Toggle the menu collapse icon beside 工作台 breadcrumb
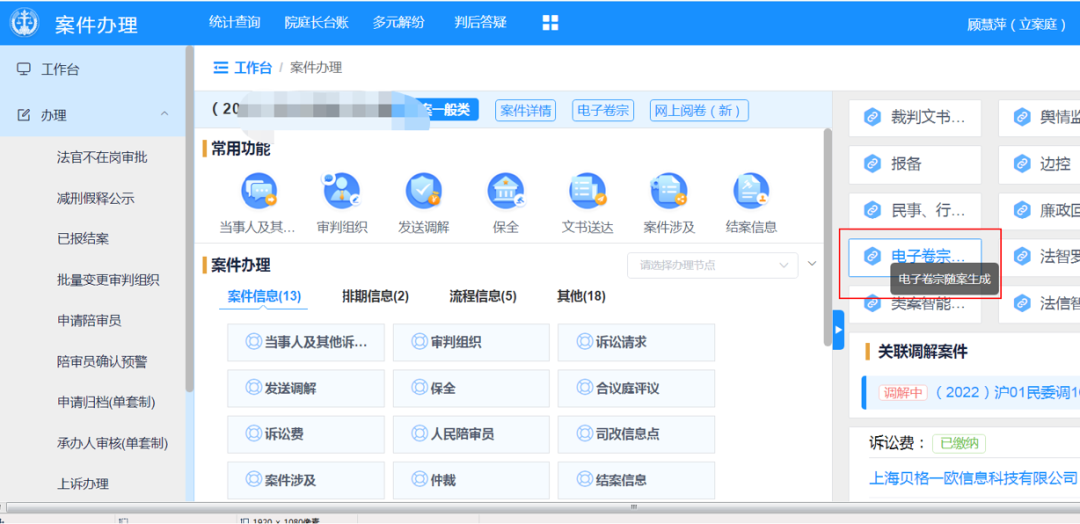 click(x=220, y=67)
